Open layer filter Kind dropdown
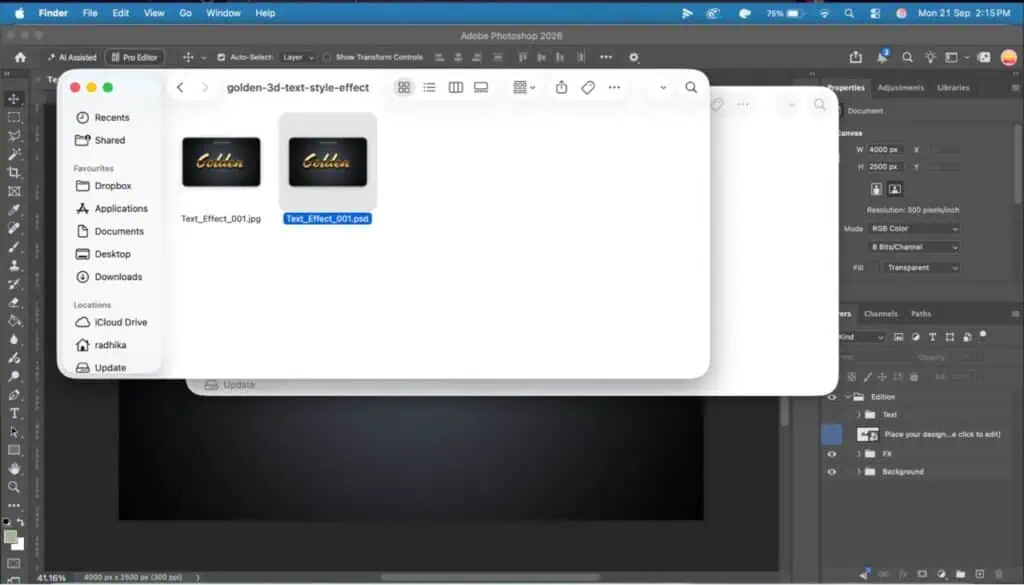Screen dimensions: 1024x585 pyautogui.click(x=861, y=337)
